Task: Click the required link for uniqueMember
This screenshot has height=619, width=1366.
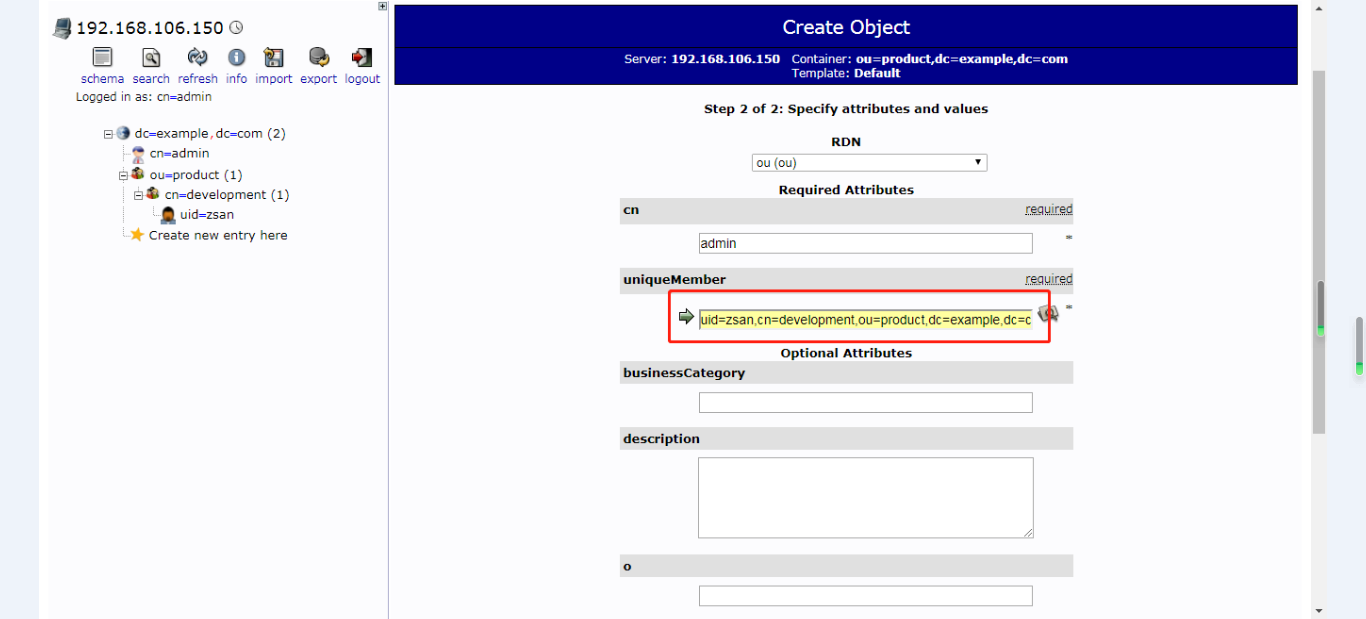Action: (1048, 279)
